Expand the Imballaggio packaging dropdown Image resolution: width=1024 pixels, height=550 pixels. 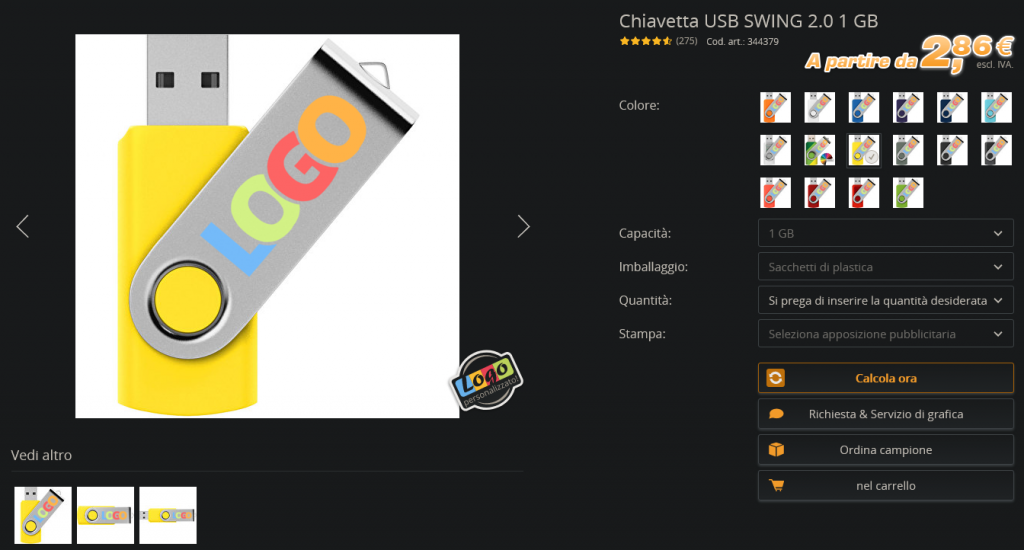pyautogui.click(x=886, y=267)
